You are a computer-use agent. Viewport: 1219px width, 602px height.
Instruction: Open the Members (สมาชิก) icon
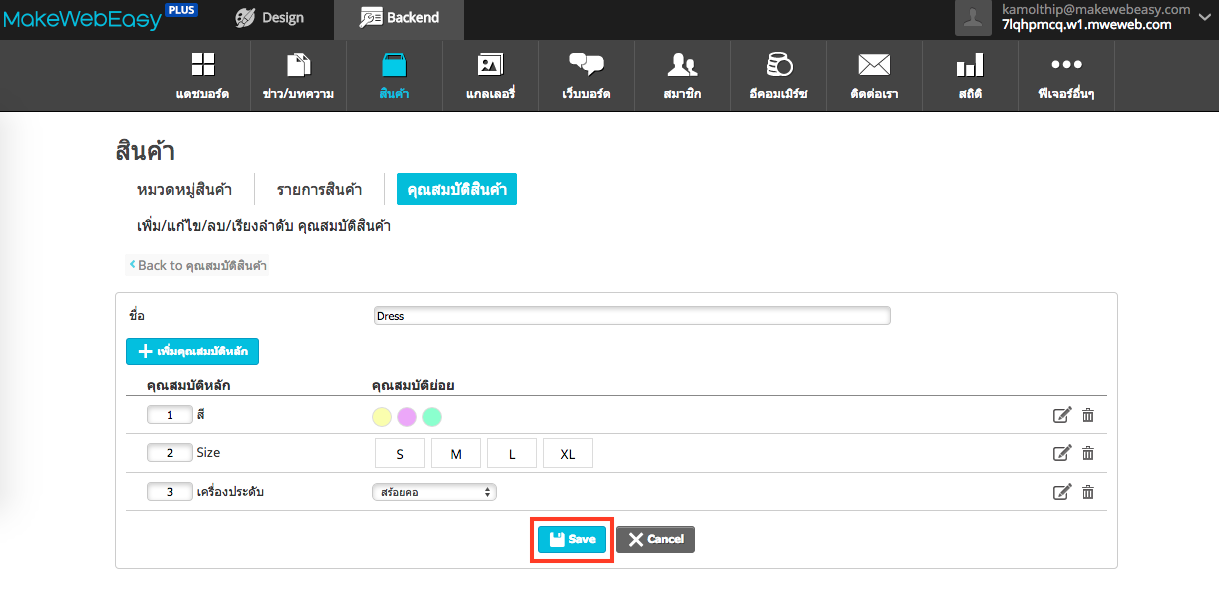pyautogui.click(x=682, y=66)
